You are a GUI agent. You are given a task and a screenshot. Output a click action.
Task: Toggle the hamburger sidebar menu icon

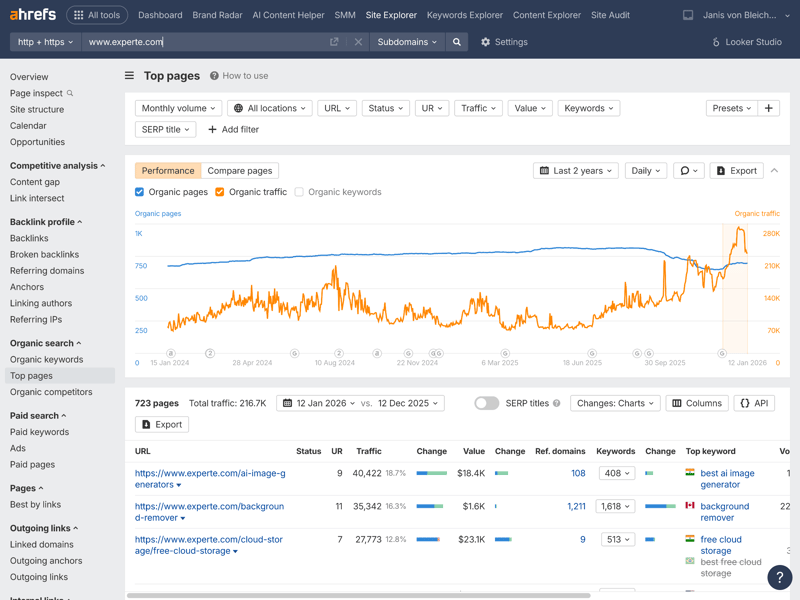point(129,76)
